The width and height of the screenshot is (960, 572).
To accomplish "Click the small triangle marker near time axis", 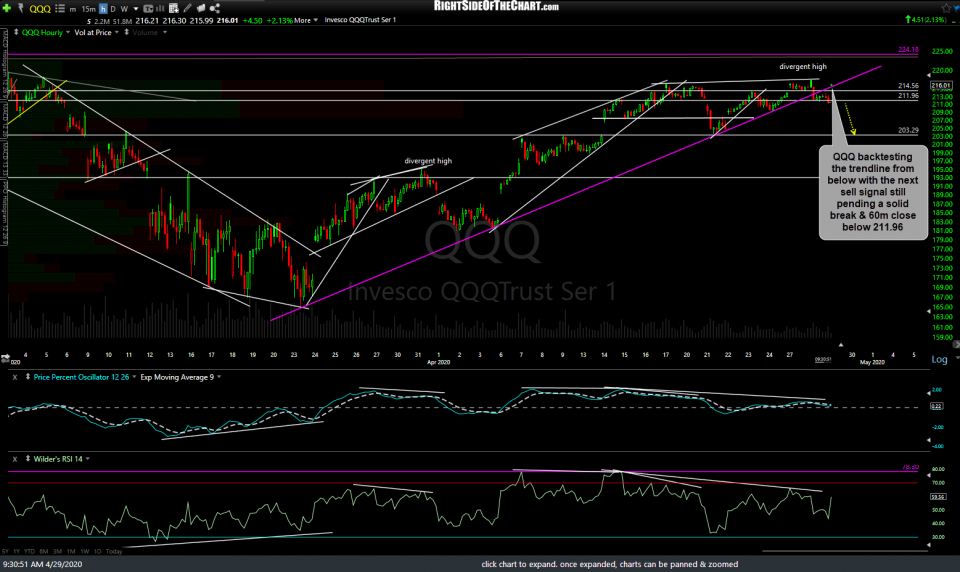I will point(841,345).
